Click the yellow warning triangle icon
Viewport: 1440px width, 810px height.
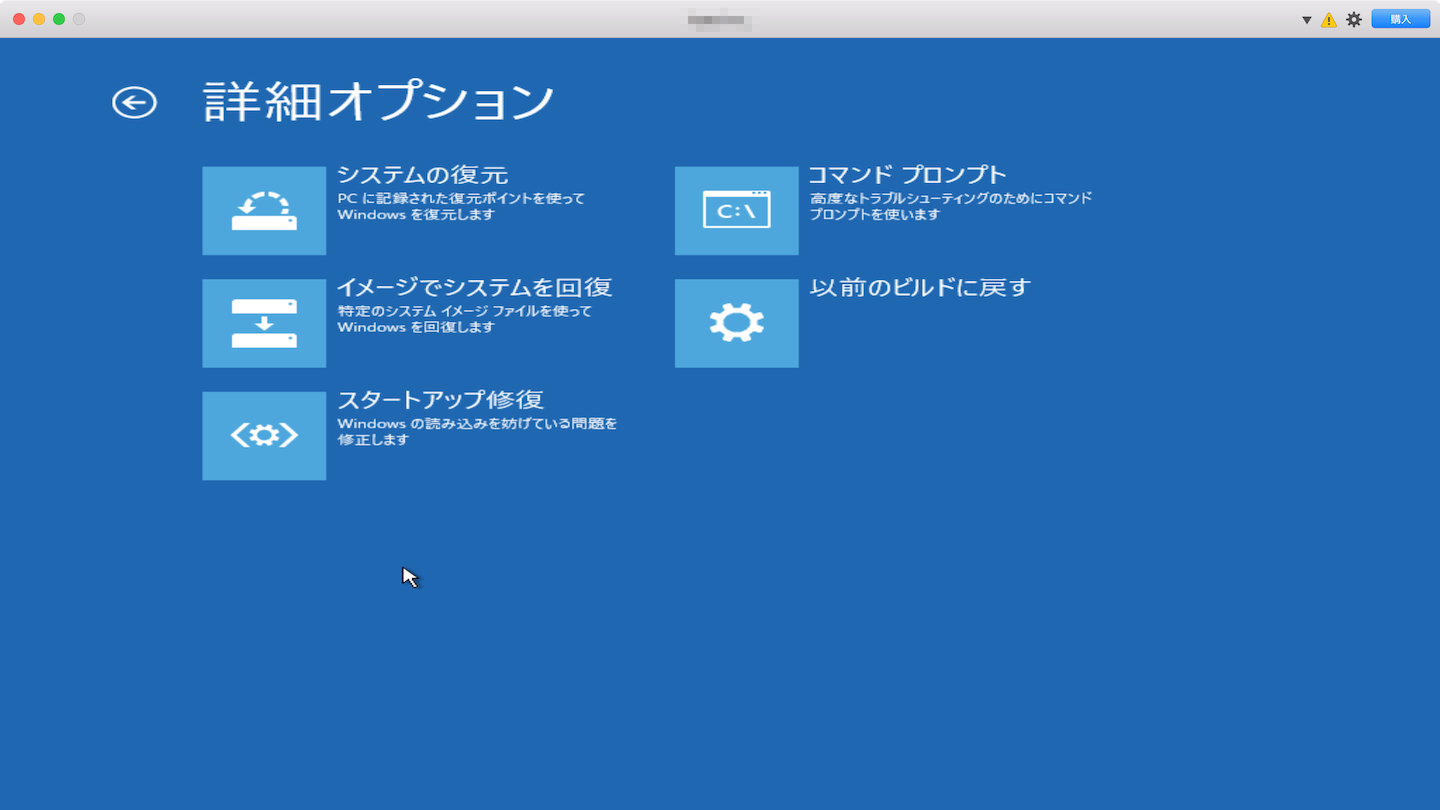tap(1329, 20)
